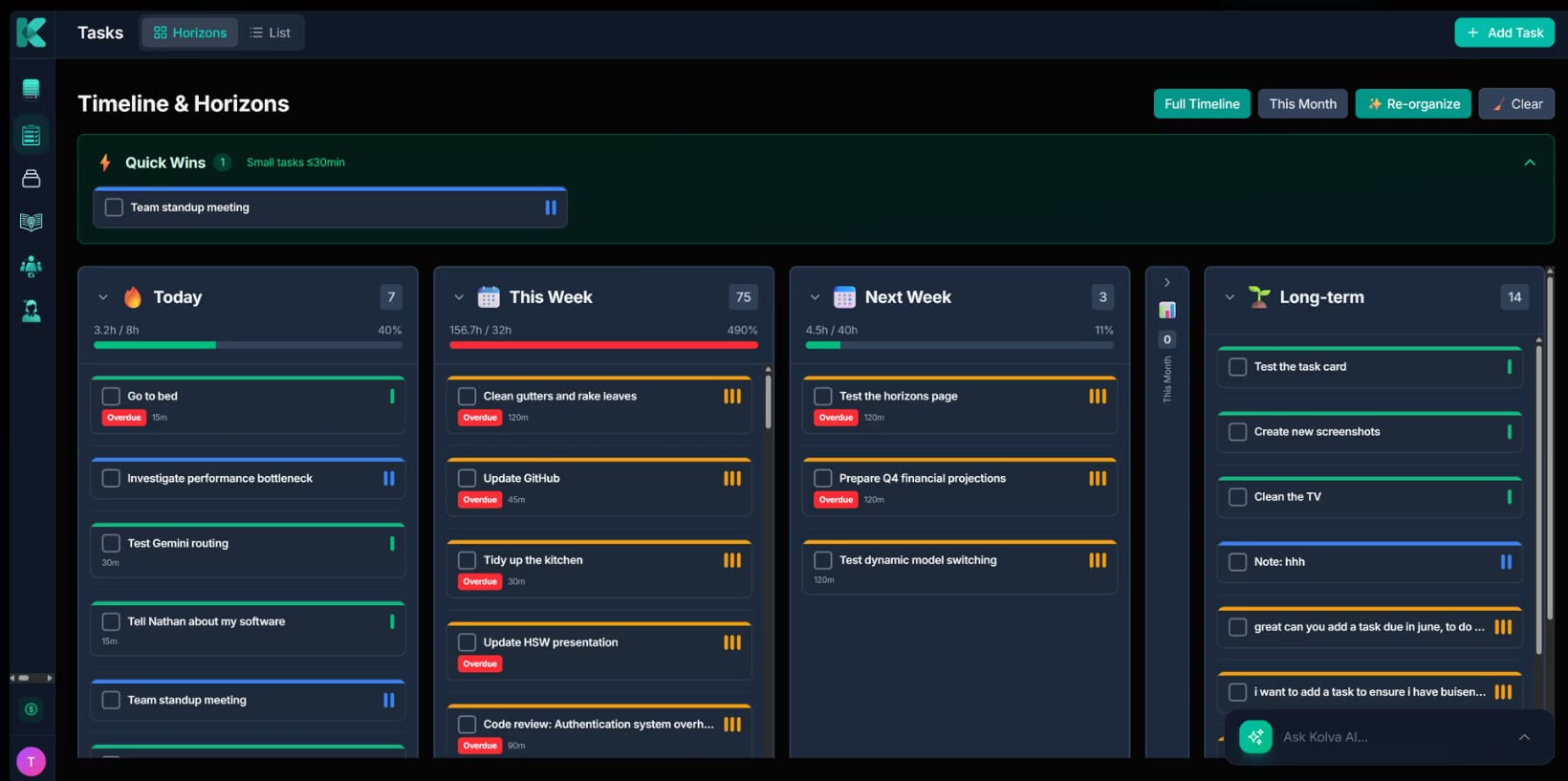Collapse the Long-term column
The width and height of the screenshot is (1568, 781).
point(1230,297)
